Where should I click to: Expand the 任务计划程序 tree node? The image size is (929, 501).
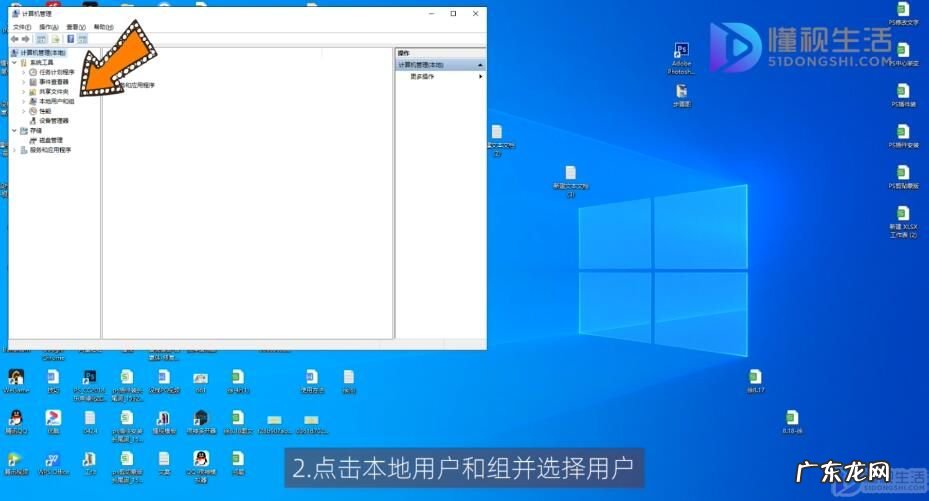[24, 72]
